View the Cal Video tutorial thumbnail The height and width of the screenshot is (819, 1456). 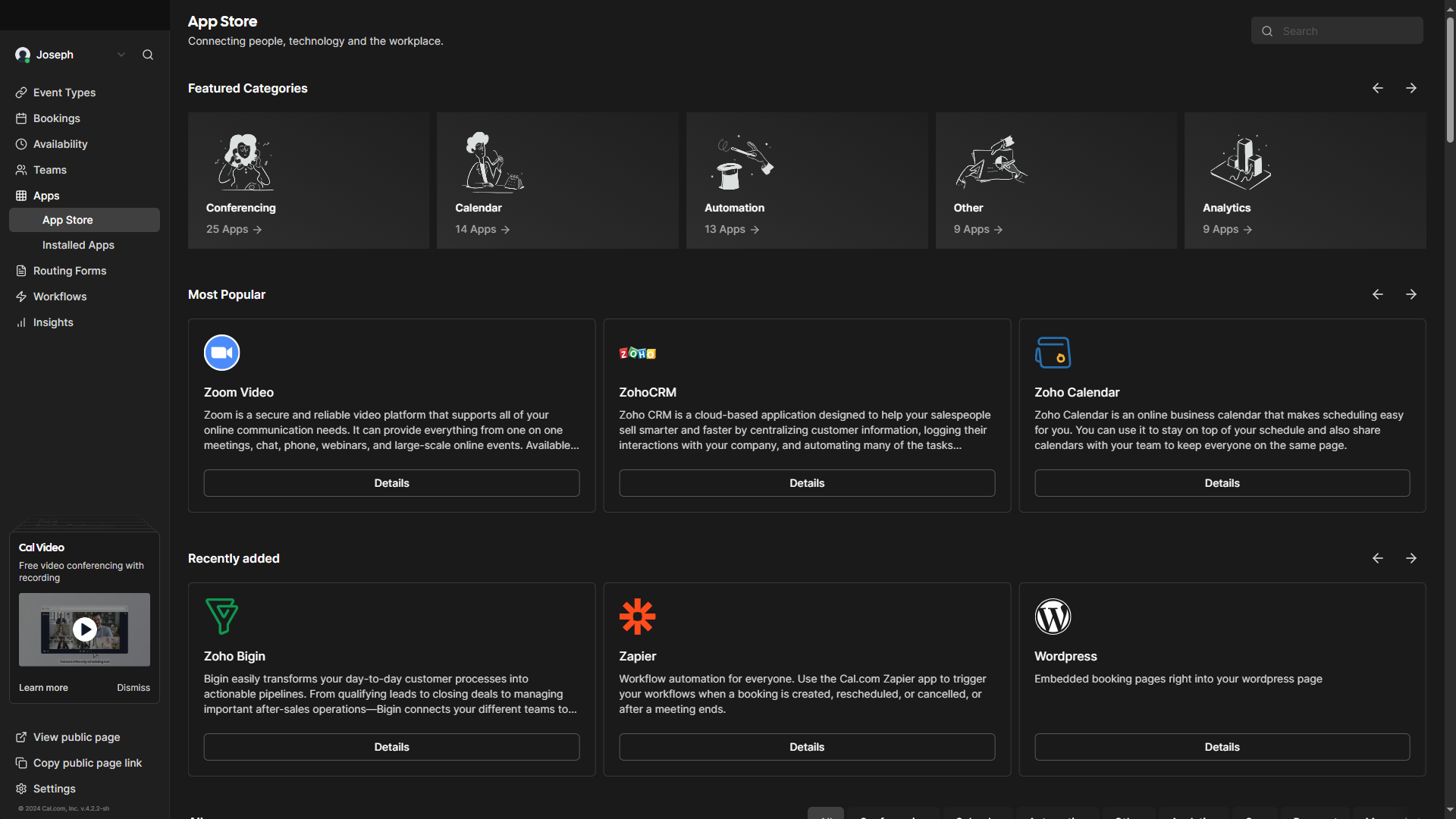(x=84, y=629)
